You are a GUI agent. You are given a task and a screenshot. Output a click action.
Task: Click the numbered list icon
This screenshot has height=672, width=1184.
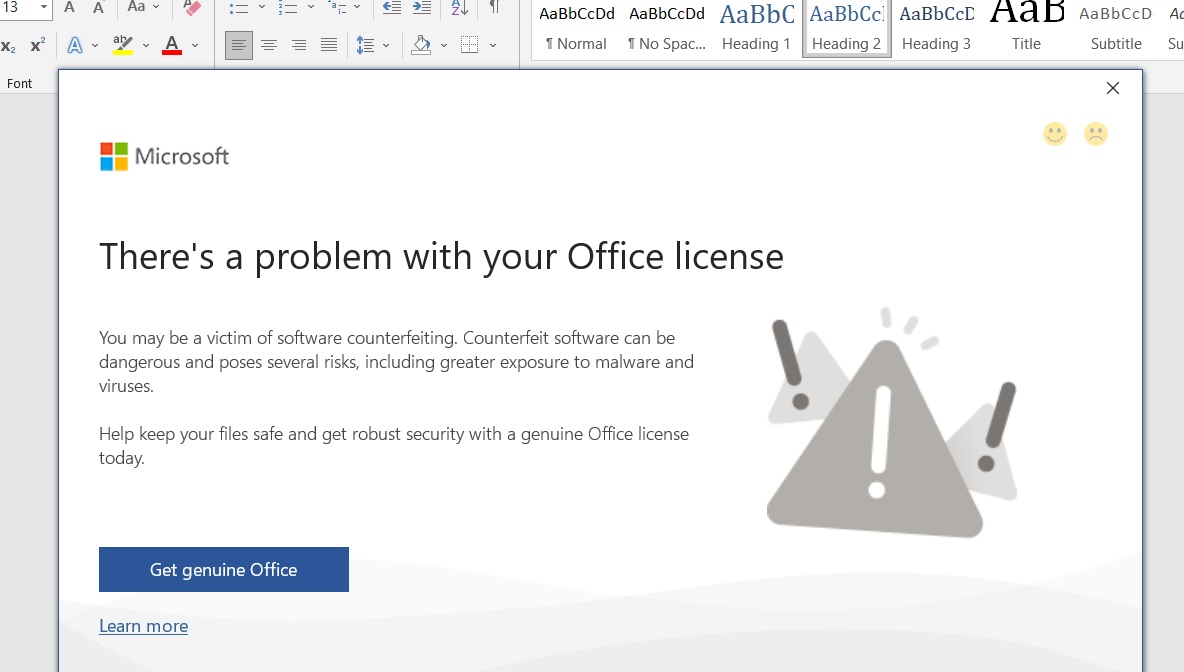click(x=288, y=8)
